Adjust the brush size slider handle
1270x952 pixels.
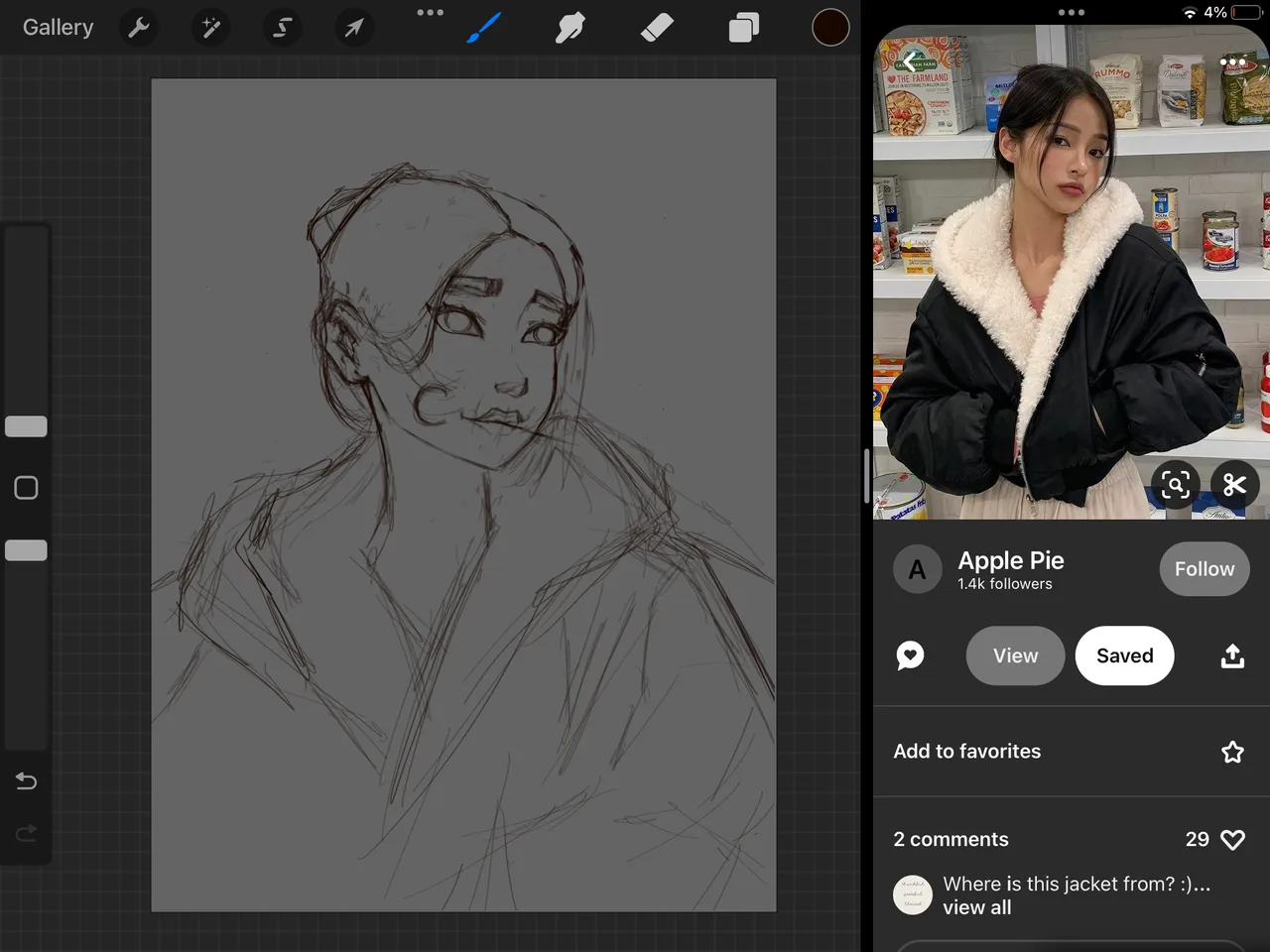pos(26,426)
